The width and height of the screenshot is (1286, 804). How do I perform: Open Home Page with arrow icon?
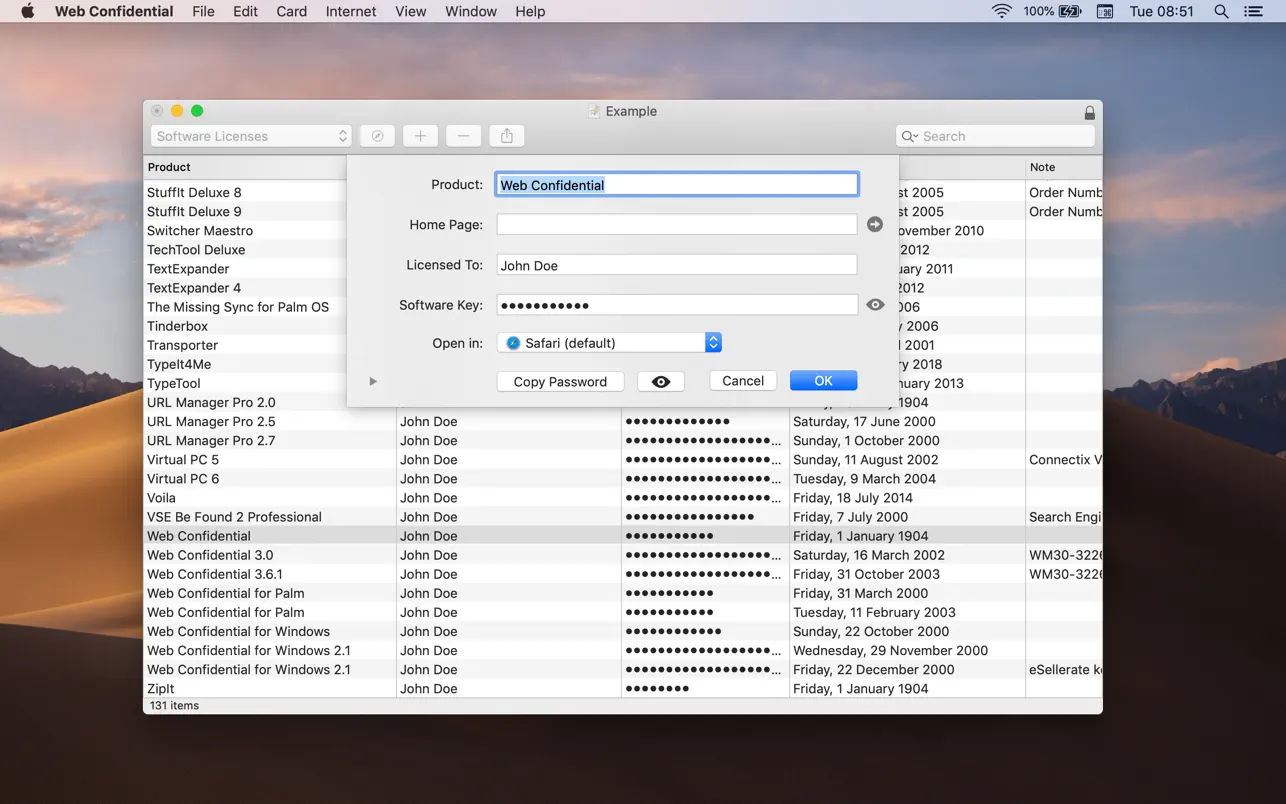click(x=875, y=225)
